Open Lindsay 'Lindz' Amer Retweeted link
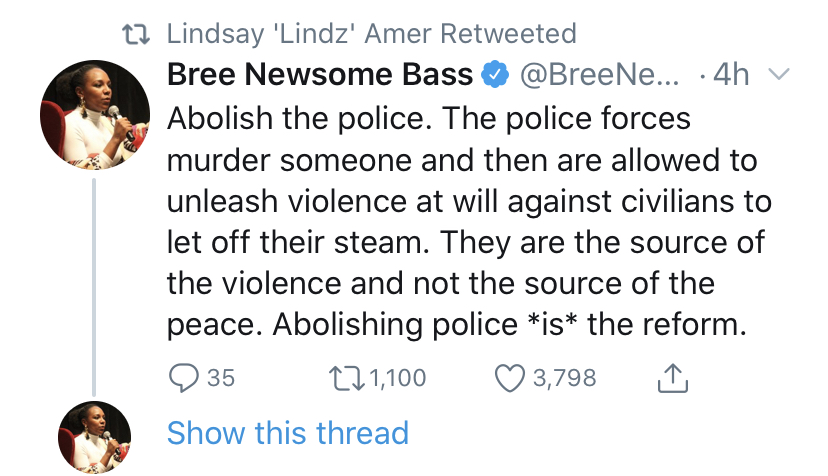The height and width of the screenshot is (476, 828). point(371,34)
